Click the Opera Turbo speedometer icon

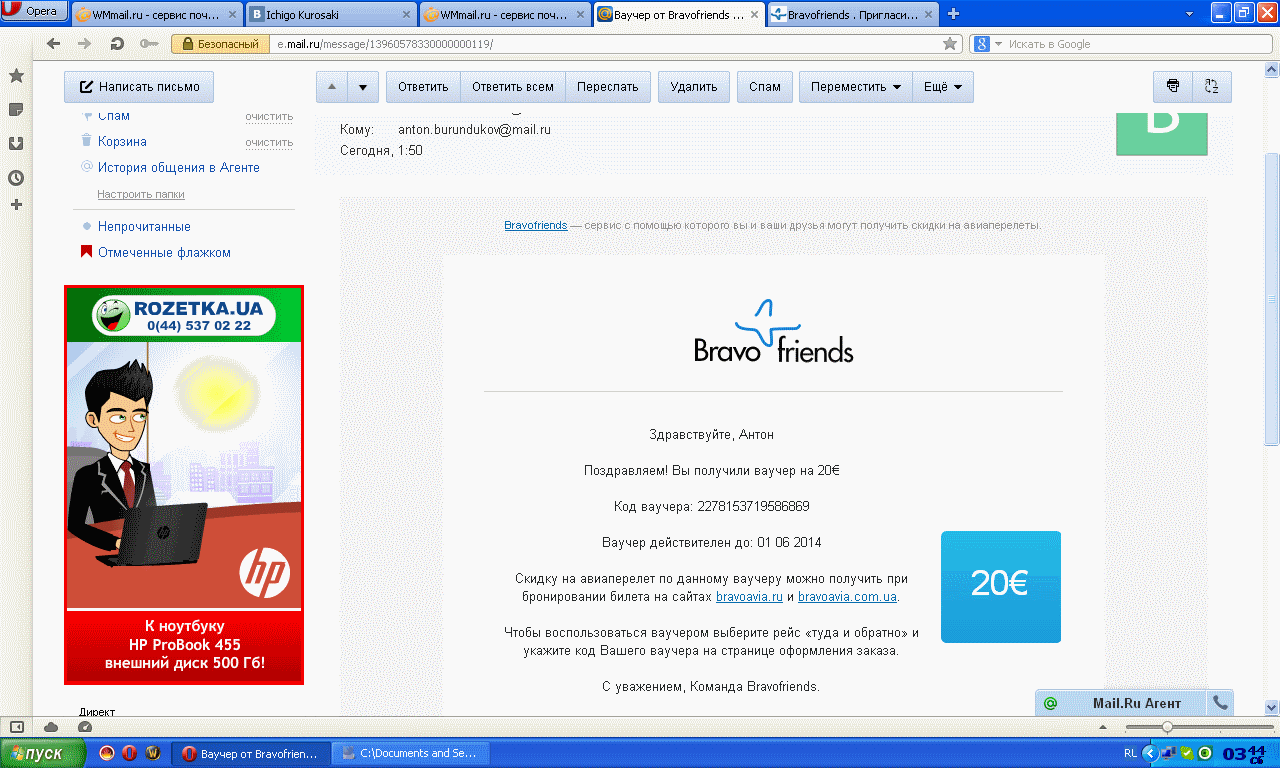click(x=85, y=727)
